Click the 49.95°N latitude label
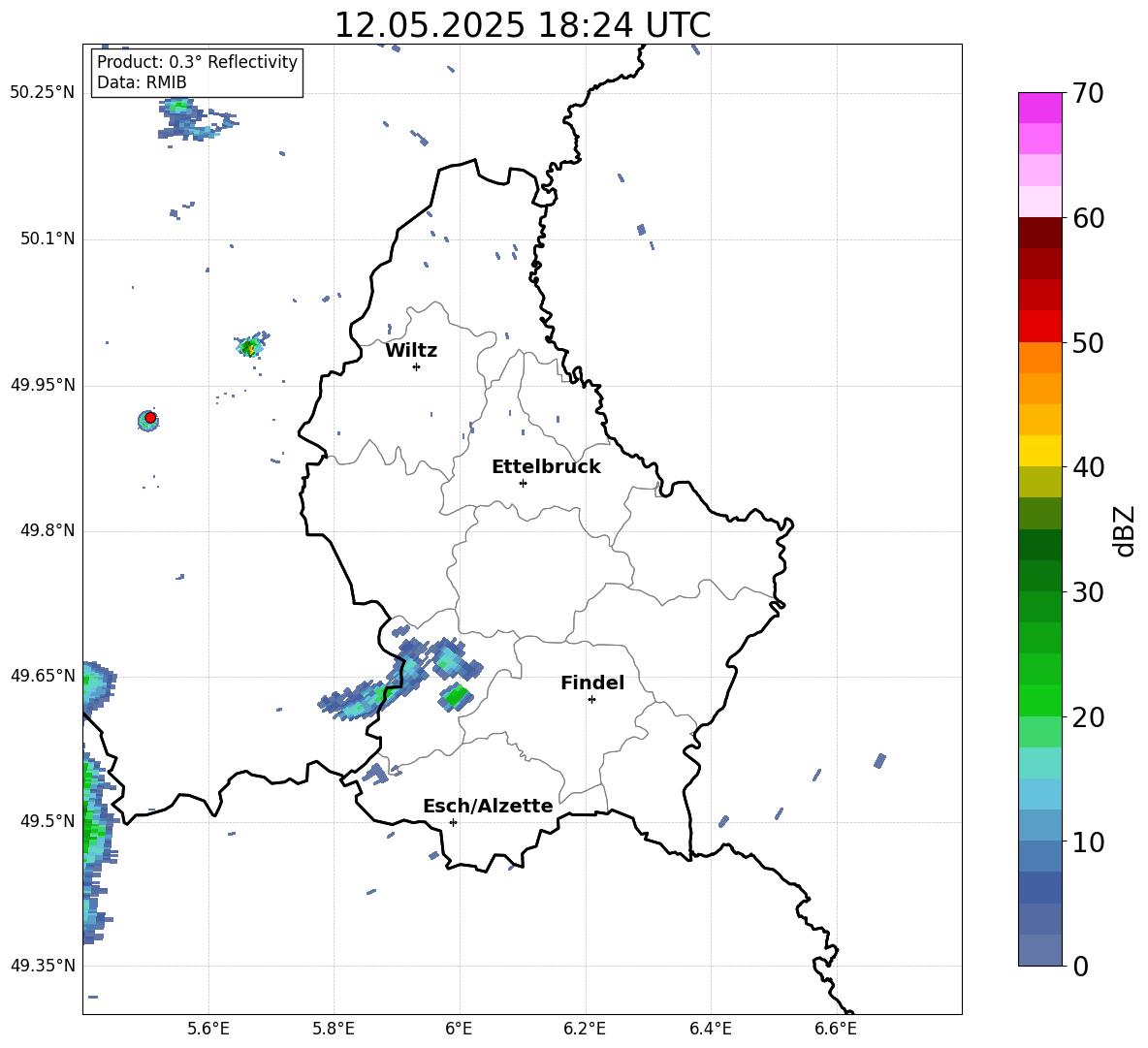 pyautogui.click(x=43, y=385)
